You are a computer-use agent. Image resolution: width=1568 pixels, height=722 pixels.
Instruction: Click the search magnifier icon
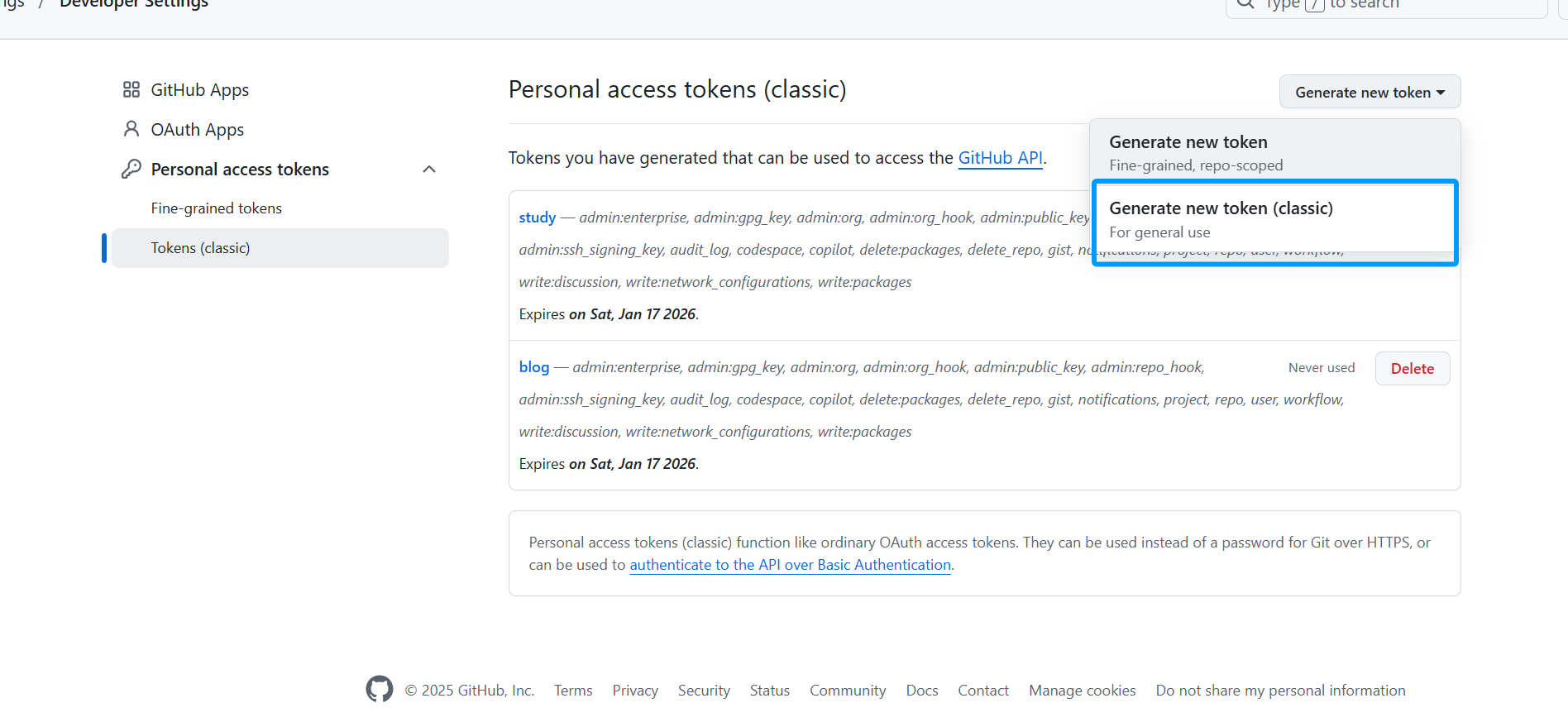click(x=1245, y=4)
